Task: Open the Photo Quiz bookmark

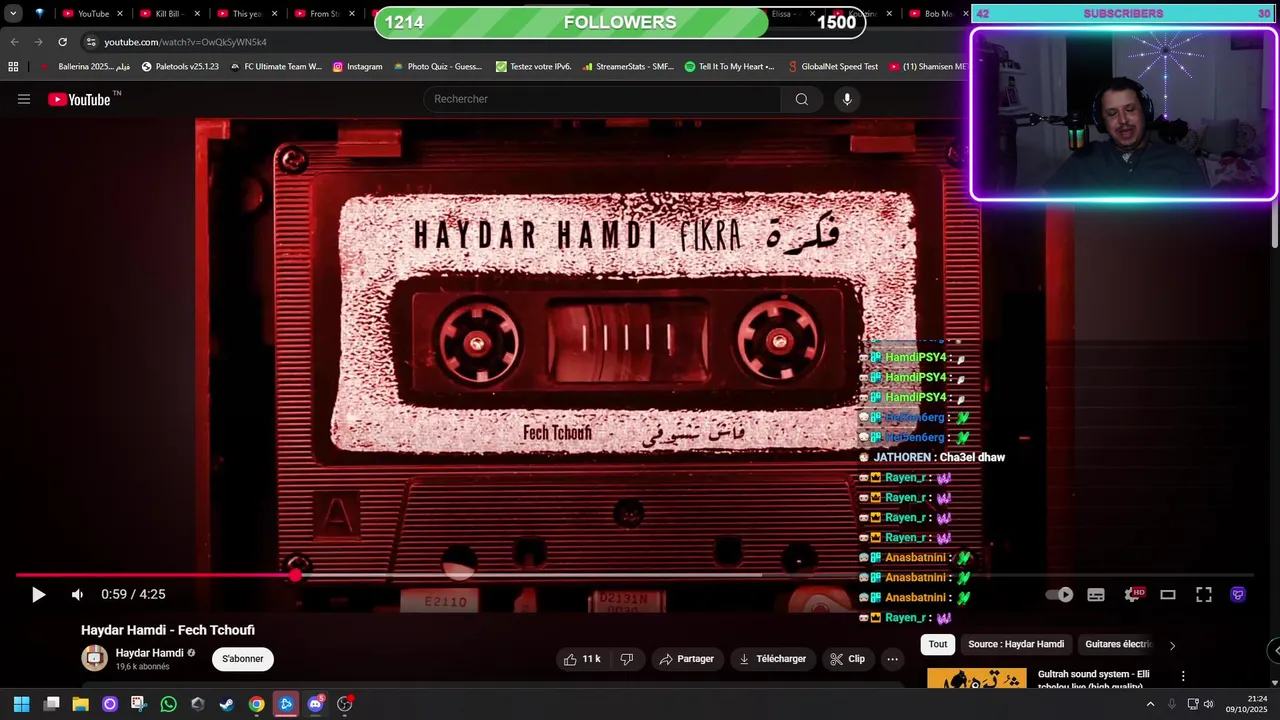Action: [437, 67]
